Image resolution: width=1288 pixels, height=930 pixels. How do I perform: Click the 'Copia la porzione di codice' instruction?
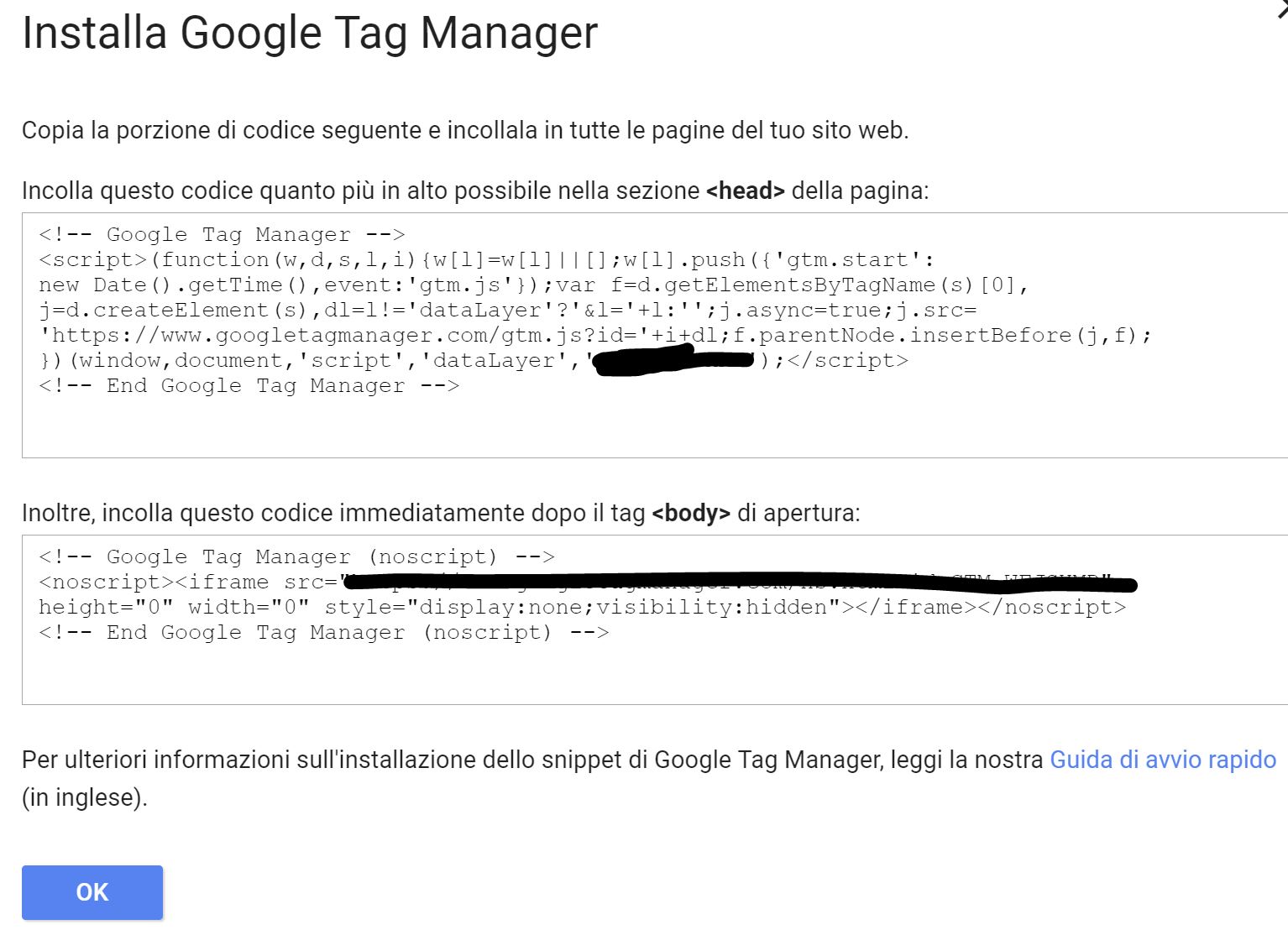tap(465, 131)
